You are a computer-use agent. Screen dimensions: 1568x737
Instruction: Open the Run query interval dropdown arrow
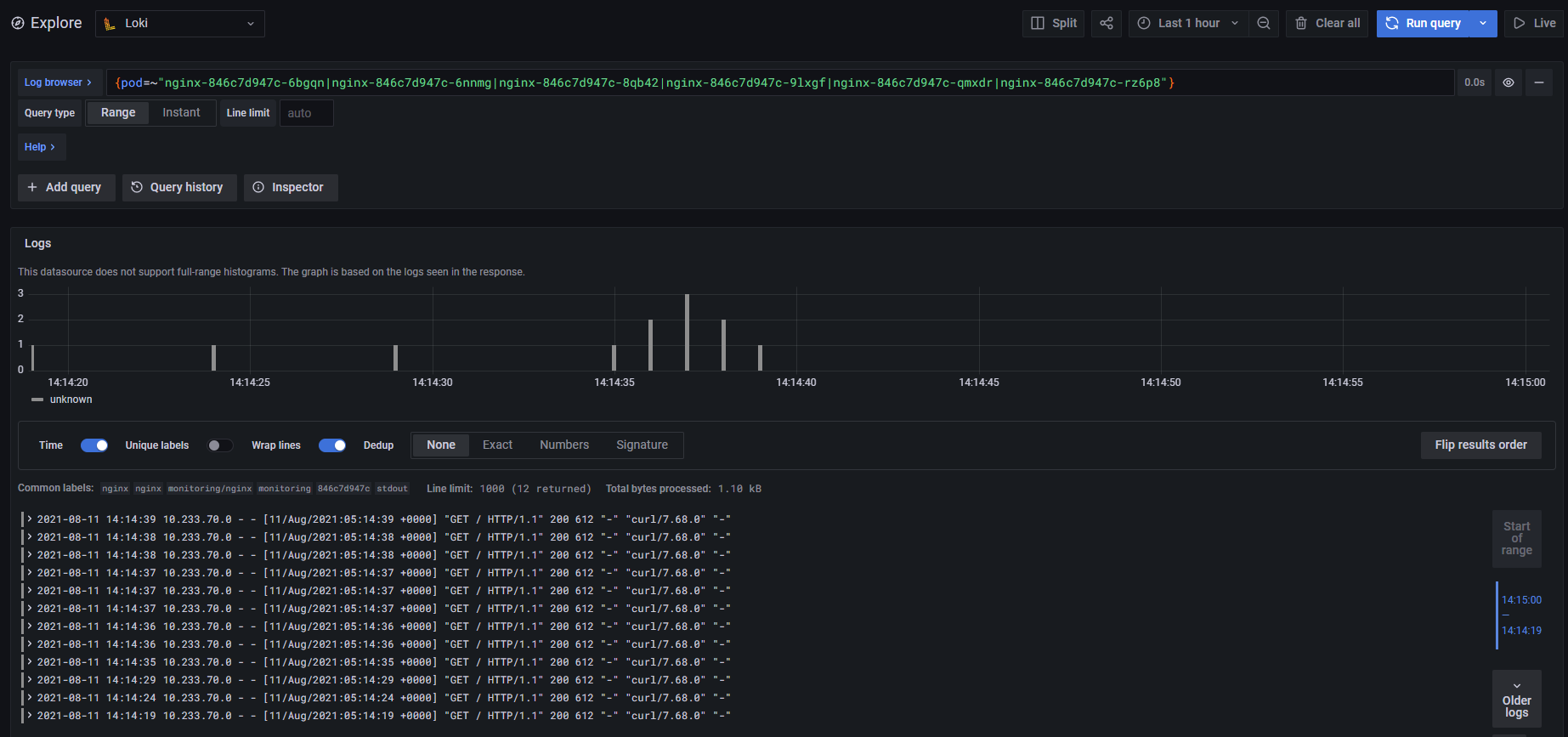(1483, 24)
